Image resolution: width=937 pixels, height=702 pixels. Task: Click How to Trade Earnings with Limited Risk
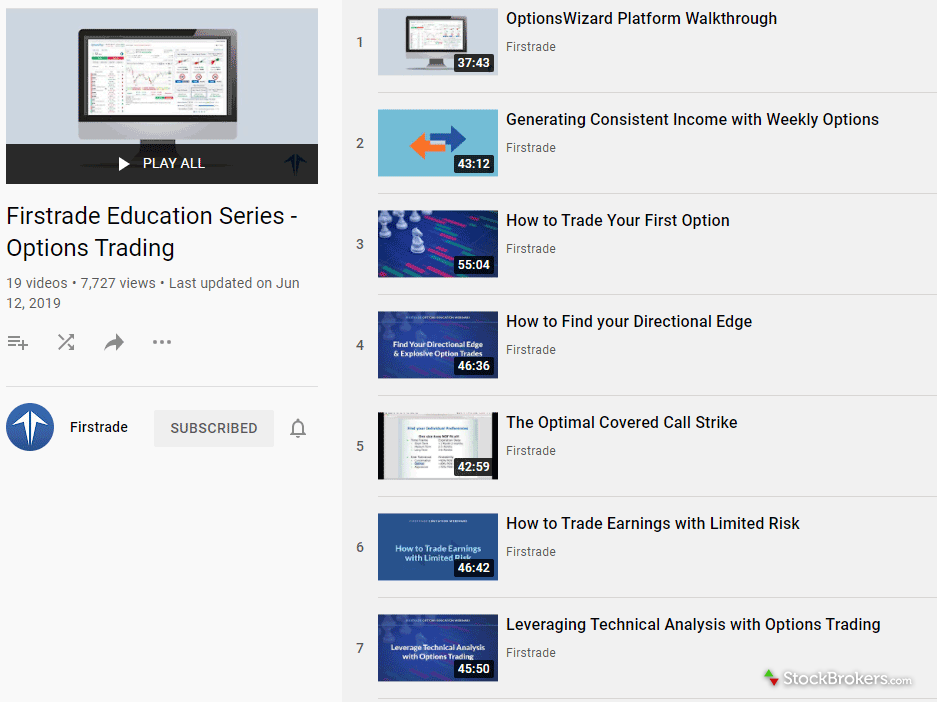652,523
